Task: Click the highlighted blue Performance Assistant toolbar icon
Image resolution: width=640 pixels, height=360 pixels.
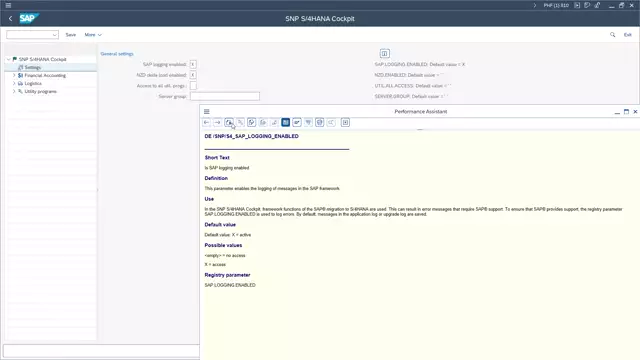Action: (x=286, y=122)
